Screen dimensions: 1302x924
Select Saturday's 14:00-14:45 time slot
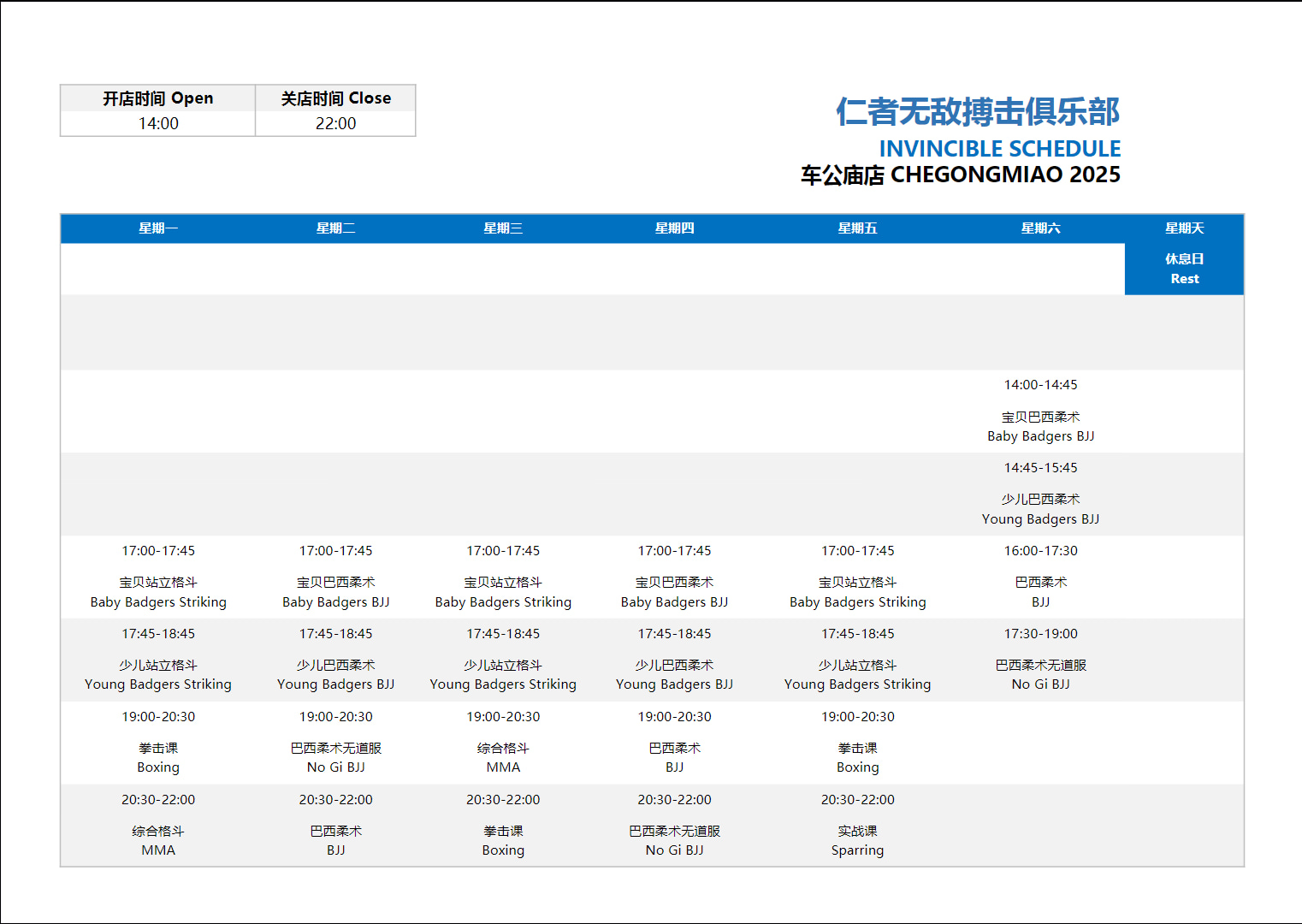(x=1040, y=385)
